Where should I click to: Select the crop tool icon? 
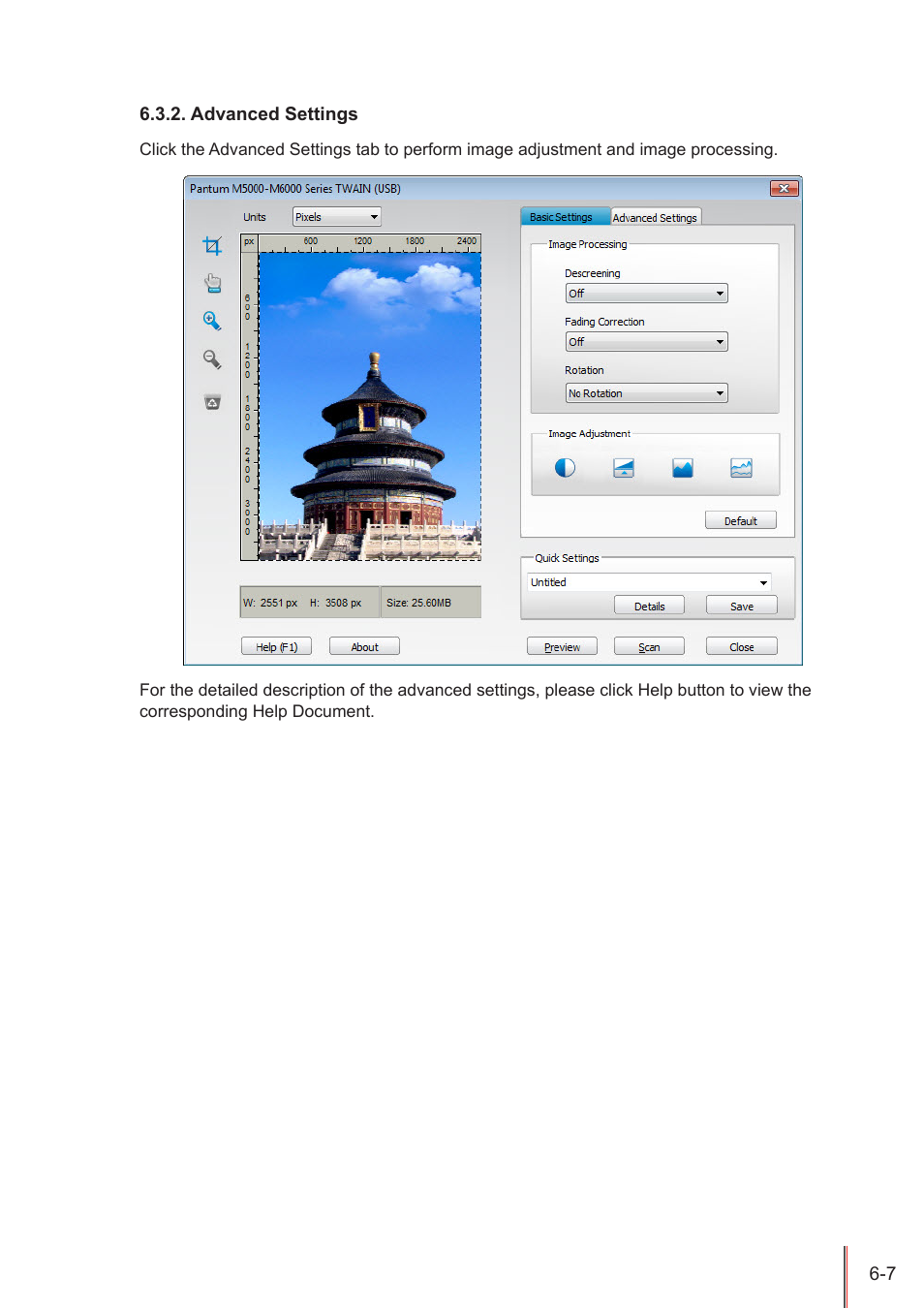click(x=212, y=246)
